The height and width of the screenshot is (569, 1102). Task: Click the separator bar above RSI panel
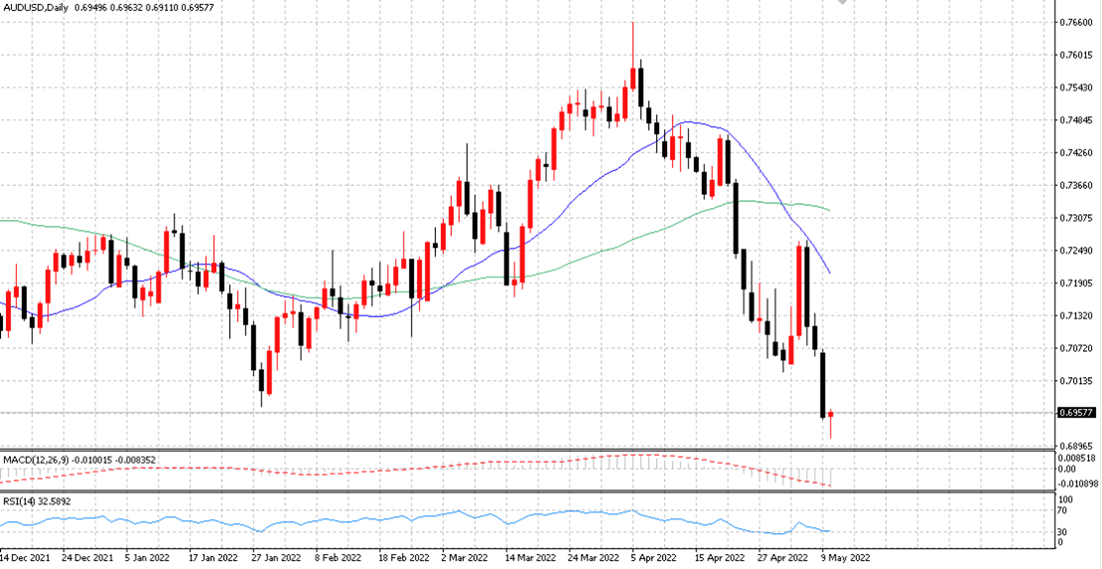pyautogui.click(x=527, y=492)
